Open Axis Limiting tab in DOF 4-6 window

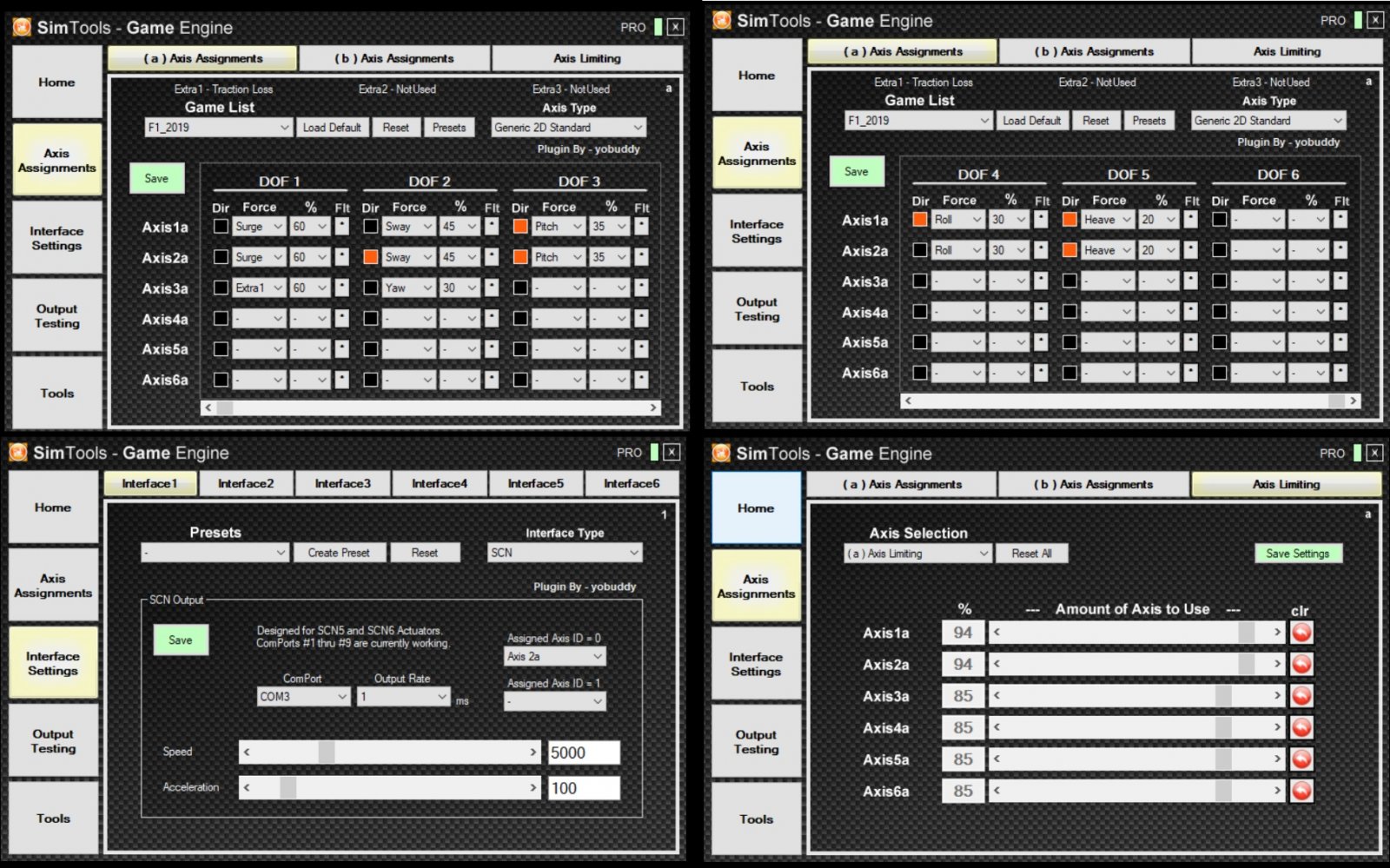coord(1287,51)
